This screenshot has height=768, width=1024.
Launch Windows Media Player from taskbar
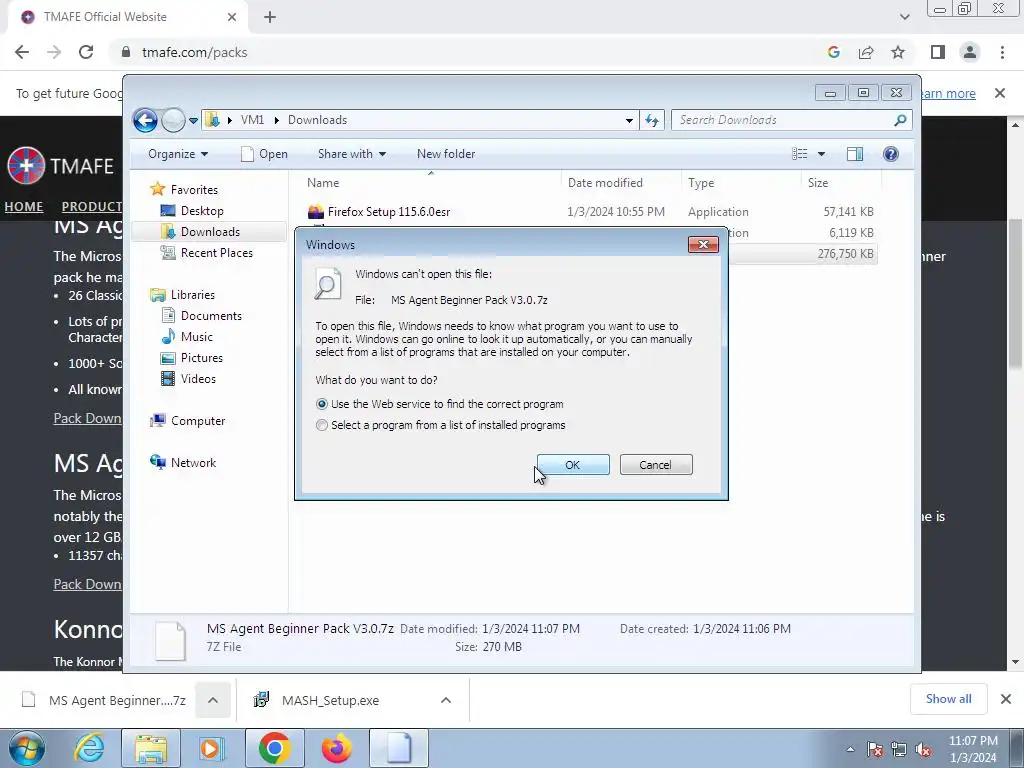click(x=211, y=748)
